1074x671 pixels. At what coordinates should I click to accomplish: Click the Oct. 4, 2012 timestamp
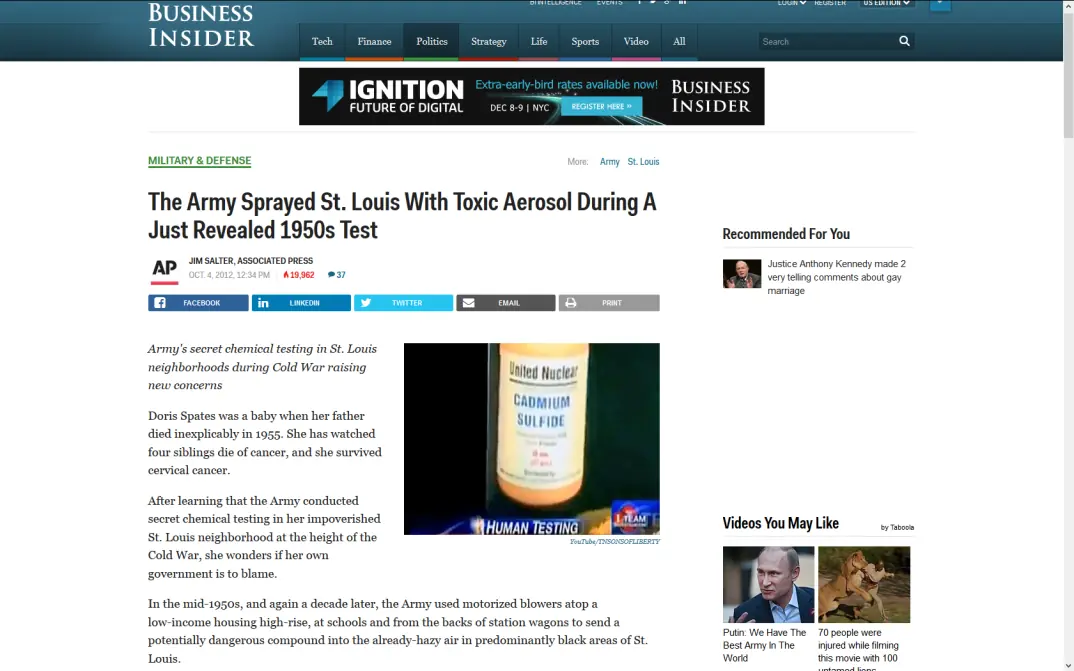(x=229, y=275)
